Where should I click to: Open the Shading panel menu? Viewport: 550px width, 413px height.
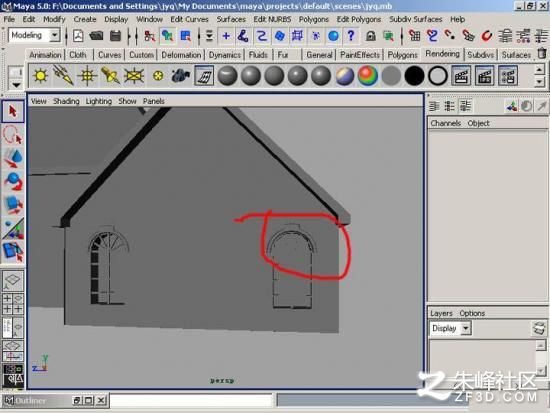[66, 101]
